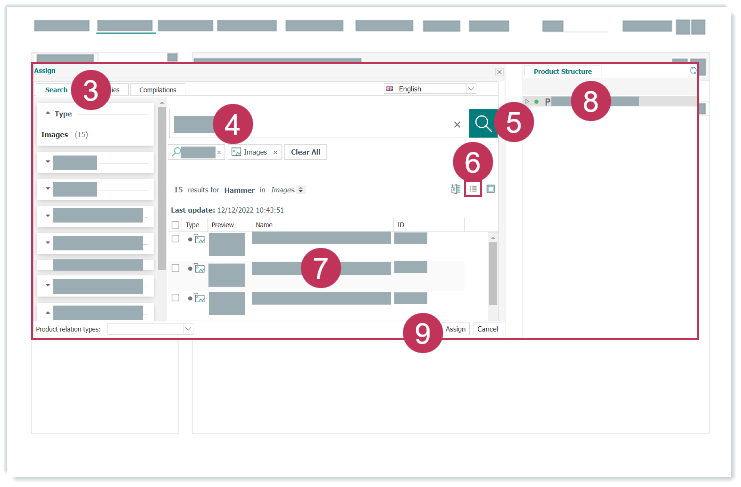Screen dimensions: 741x487
Task: Open the English language dropdown
Action: pyautogui.click(x=430, y=89)
